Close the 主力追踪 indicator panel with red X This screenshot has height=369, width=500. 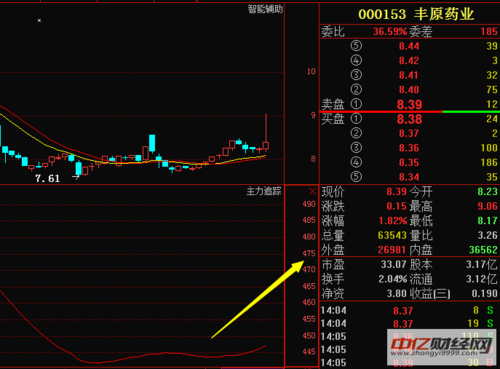312,191
